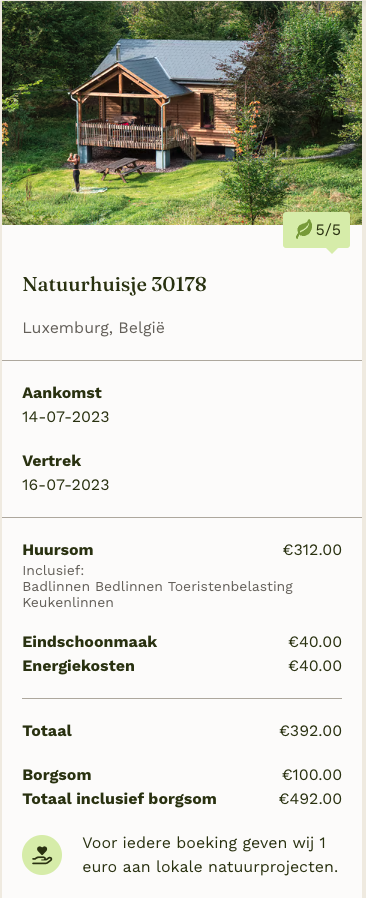Click arrival date 14-07-2023

pyautogui.click(x=66, y=417)
